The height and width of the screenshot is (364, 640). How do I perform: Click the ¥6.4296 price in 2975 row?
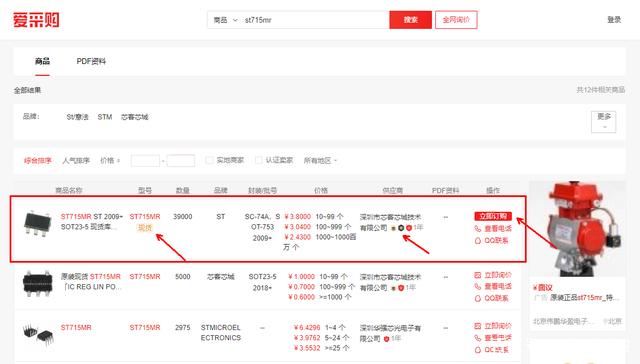[x=307, y=328]
